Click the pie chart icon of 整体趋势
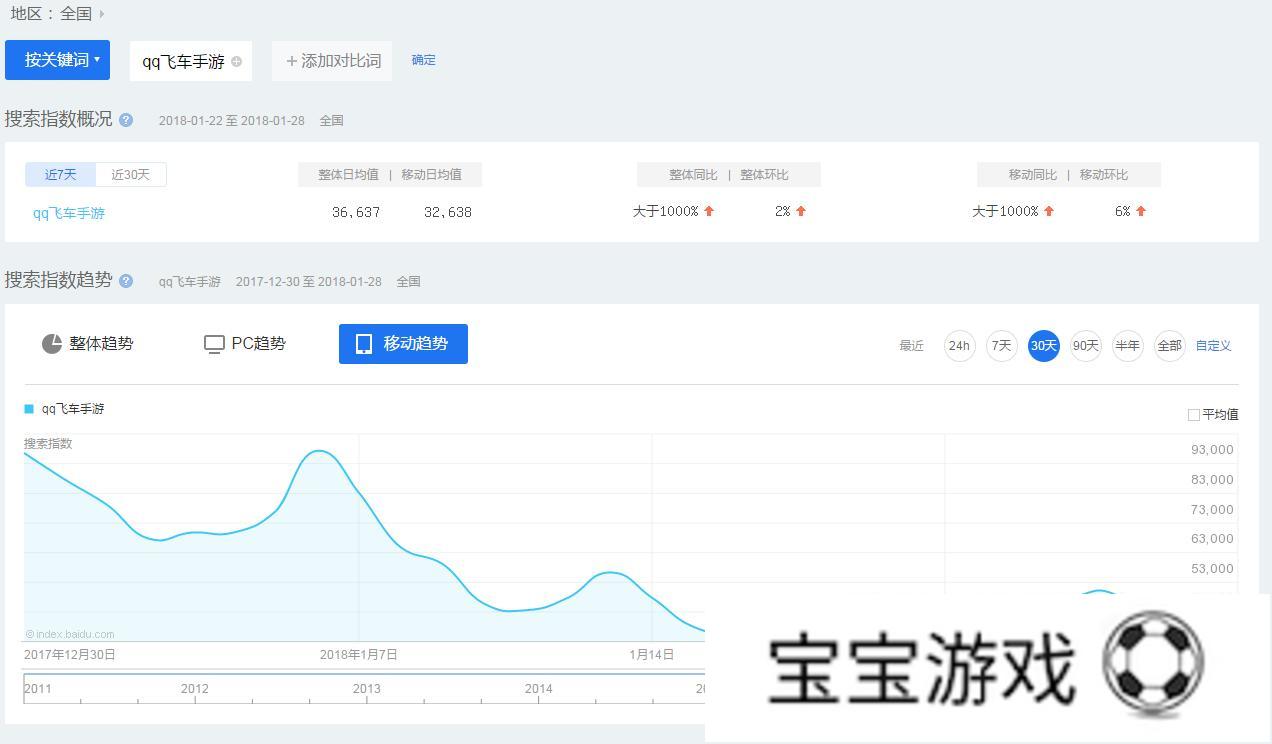 click(x=52, y=344)
